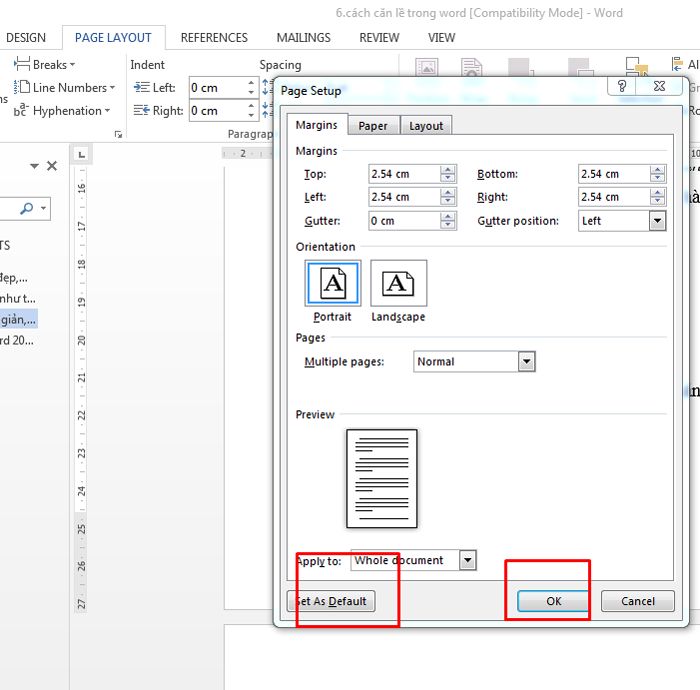Close the navigation pane with X
The height and width of the screenshot is (690, 700).
tap(52, 166)
